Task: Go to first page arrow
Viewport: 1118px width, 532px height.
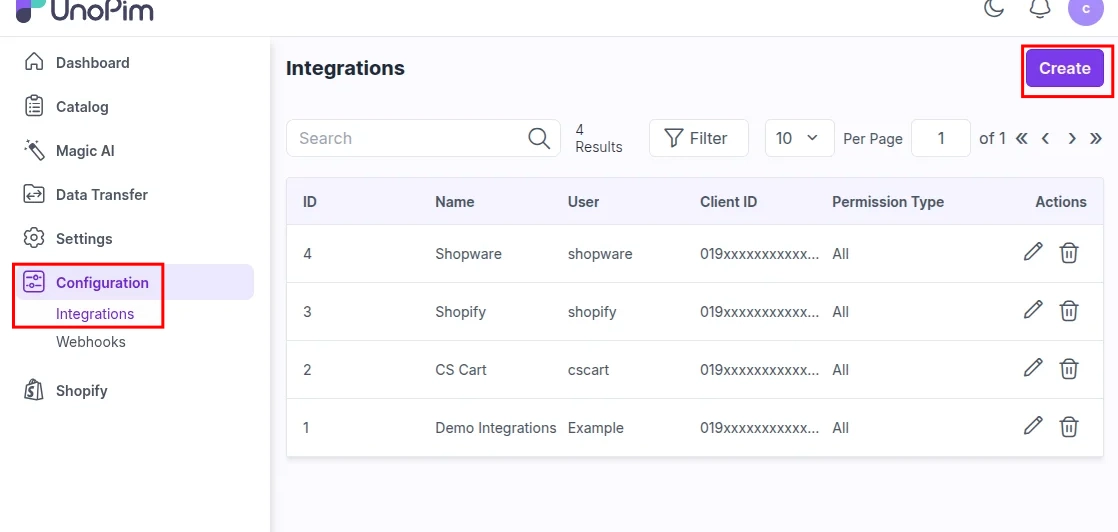Action: [x=1022, y=138]
